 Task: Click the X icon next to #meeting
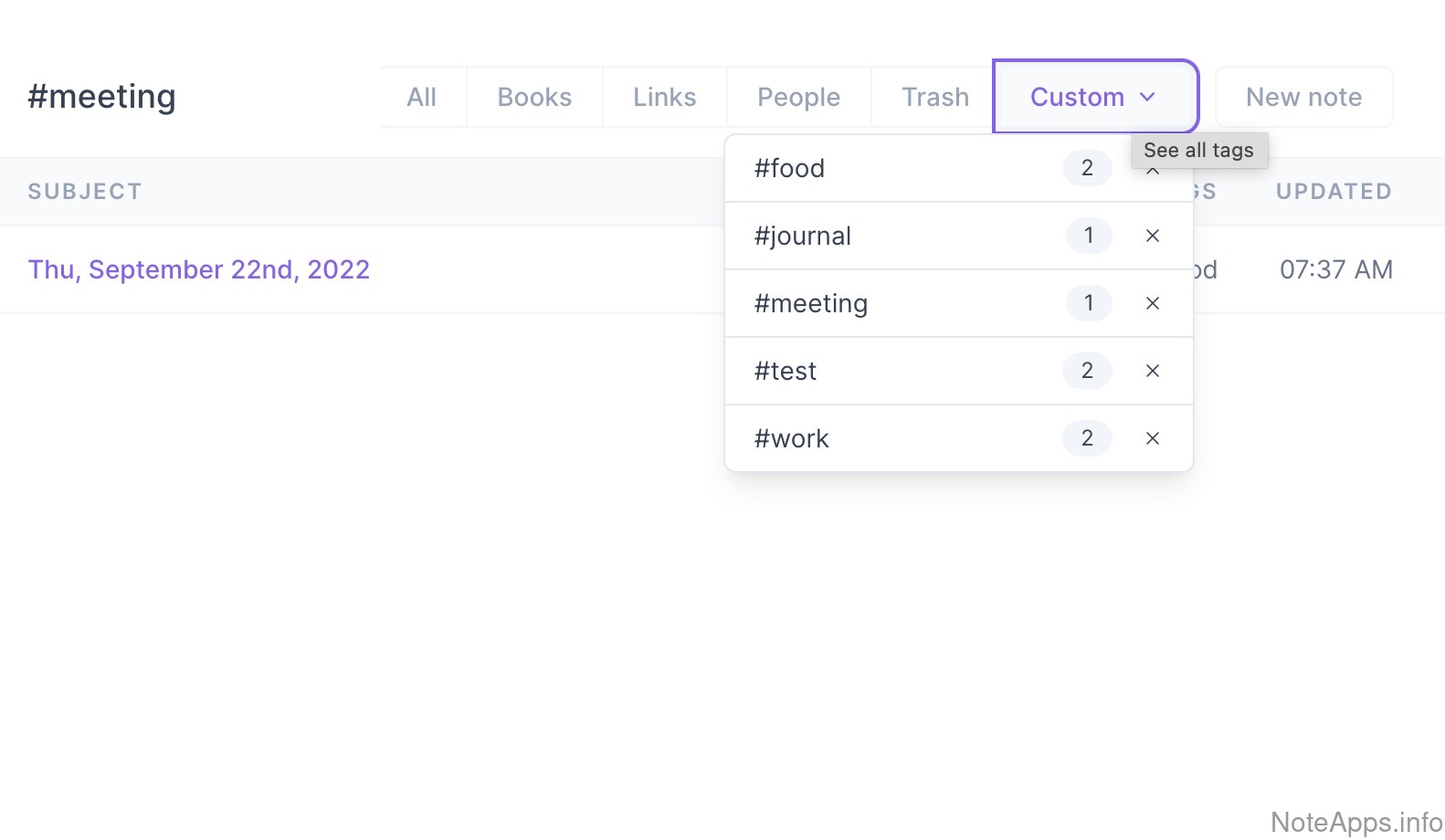[x=1152, y=303]
